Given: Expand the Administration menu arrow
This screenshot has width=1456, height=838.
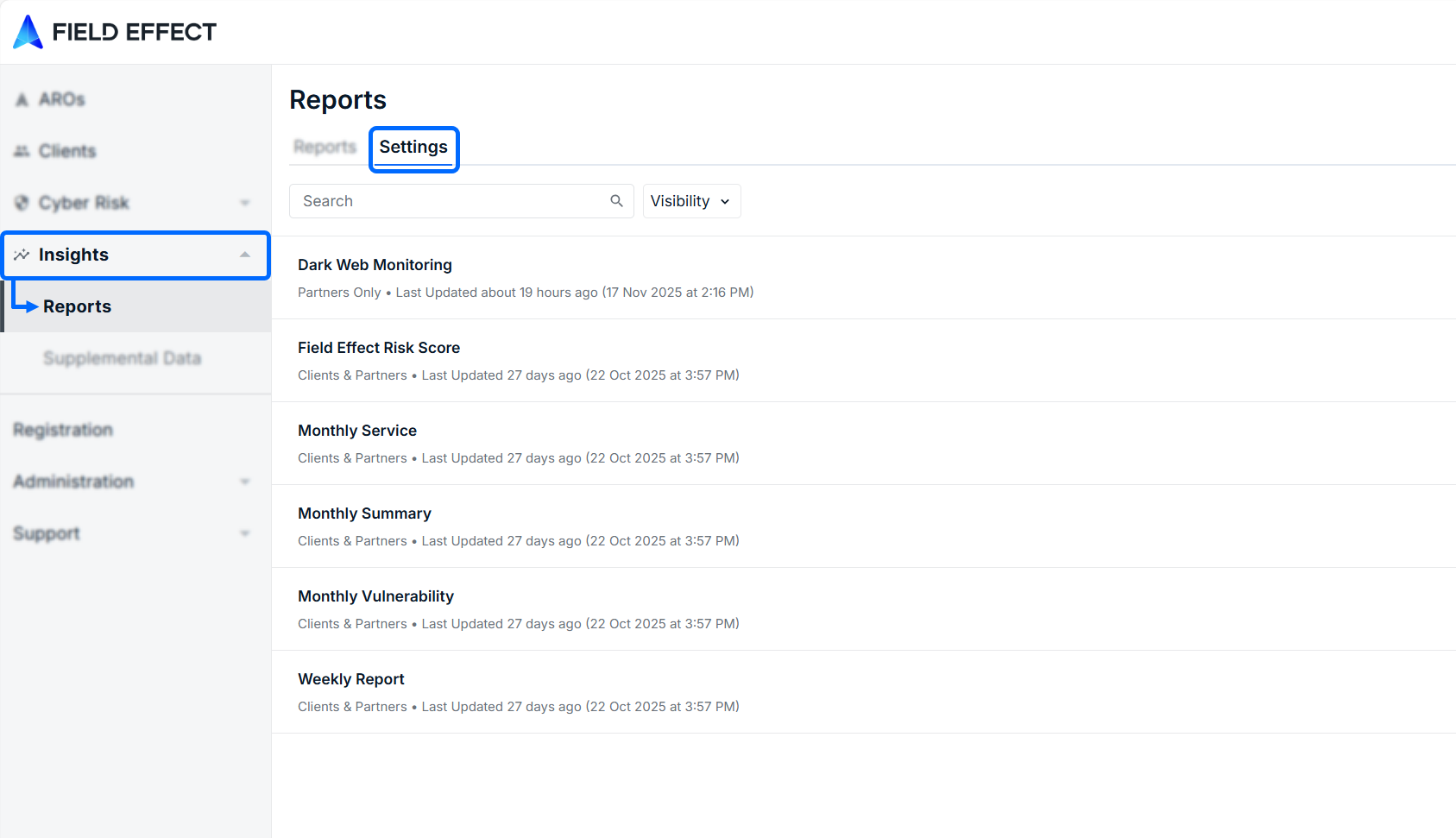Looking at the screenshot, I should click(x=245, y=482).
